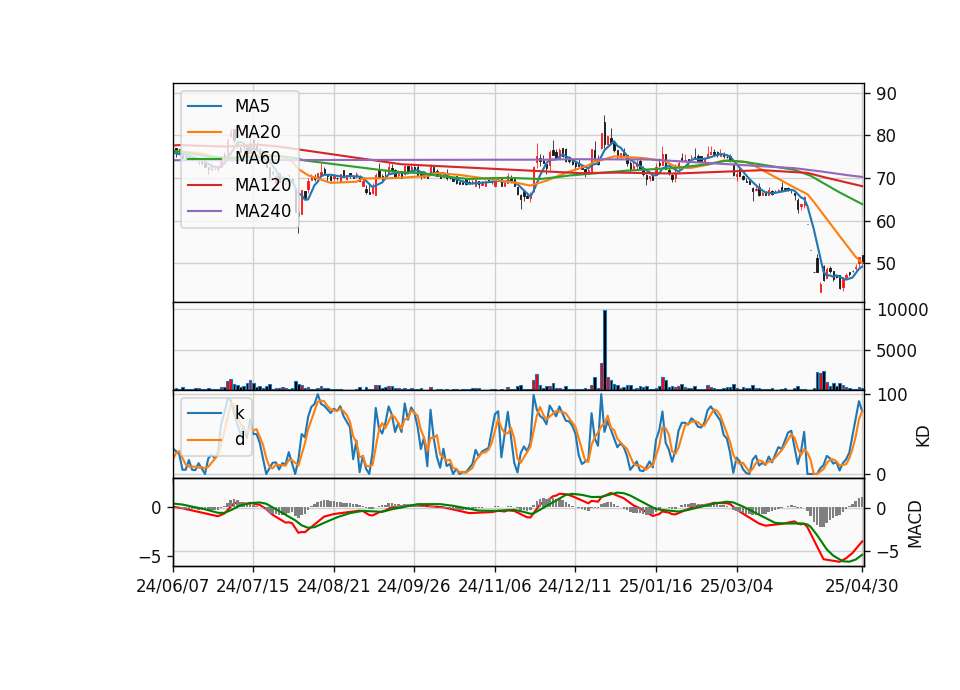Image resolution: width=960 pixels, height=690 pixels.
Task: Click the KD axis title
Action: tap(922, 436)
